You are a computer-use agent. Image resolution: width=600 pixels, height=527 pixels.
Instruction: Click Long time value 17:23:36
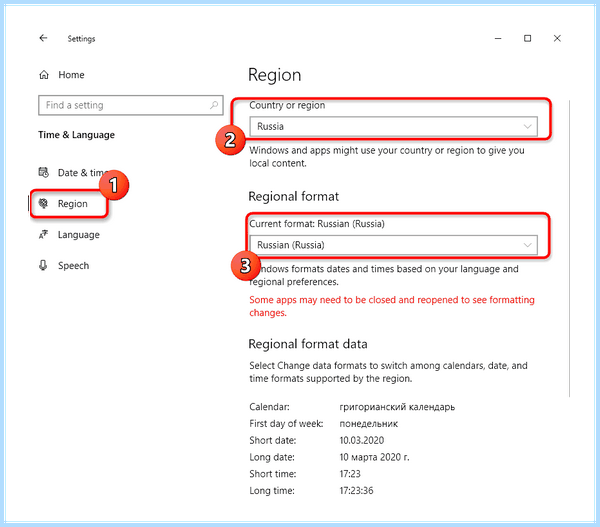pos(356,491)
